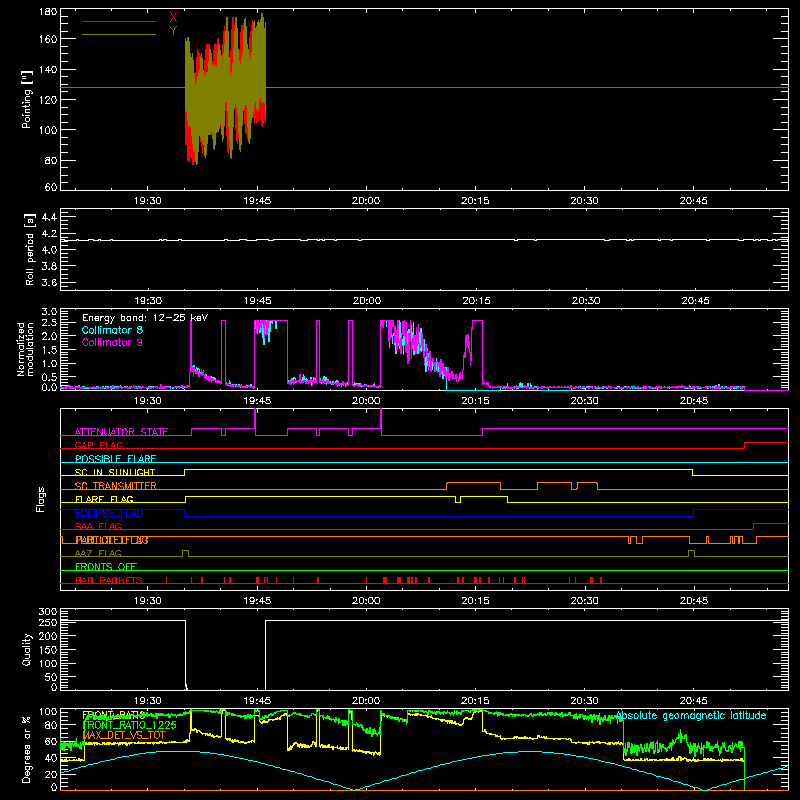Select the Y legend label in Pointing plot
Screen dimensions: 800x800
[x=173, y=31]
